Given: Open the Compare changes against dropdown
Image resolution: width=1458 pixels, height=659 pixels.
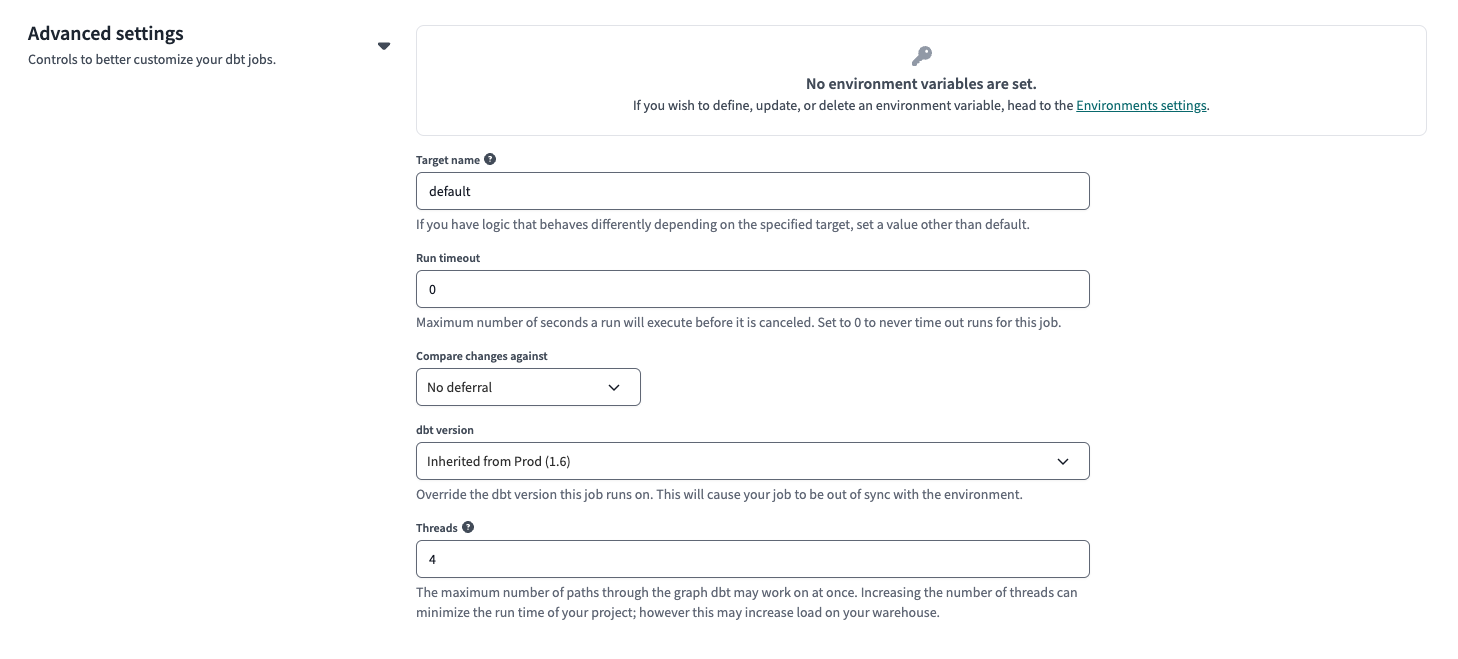Looking at the screenshot, I should click(528, 387).
